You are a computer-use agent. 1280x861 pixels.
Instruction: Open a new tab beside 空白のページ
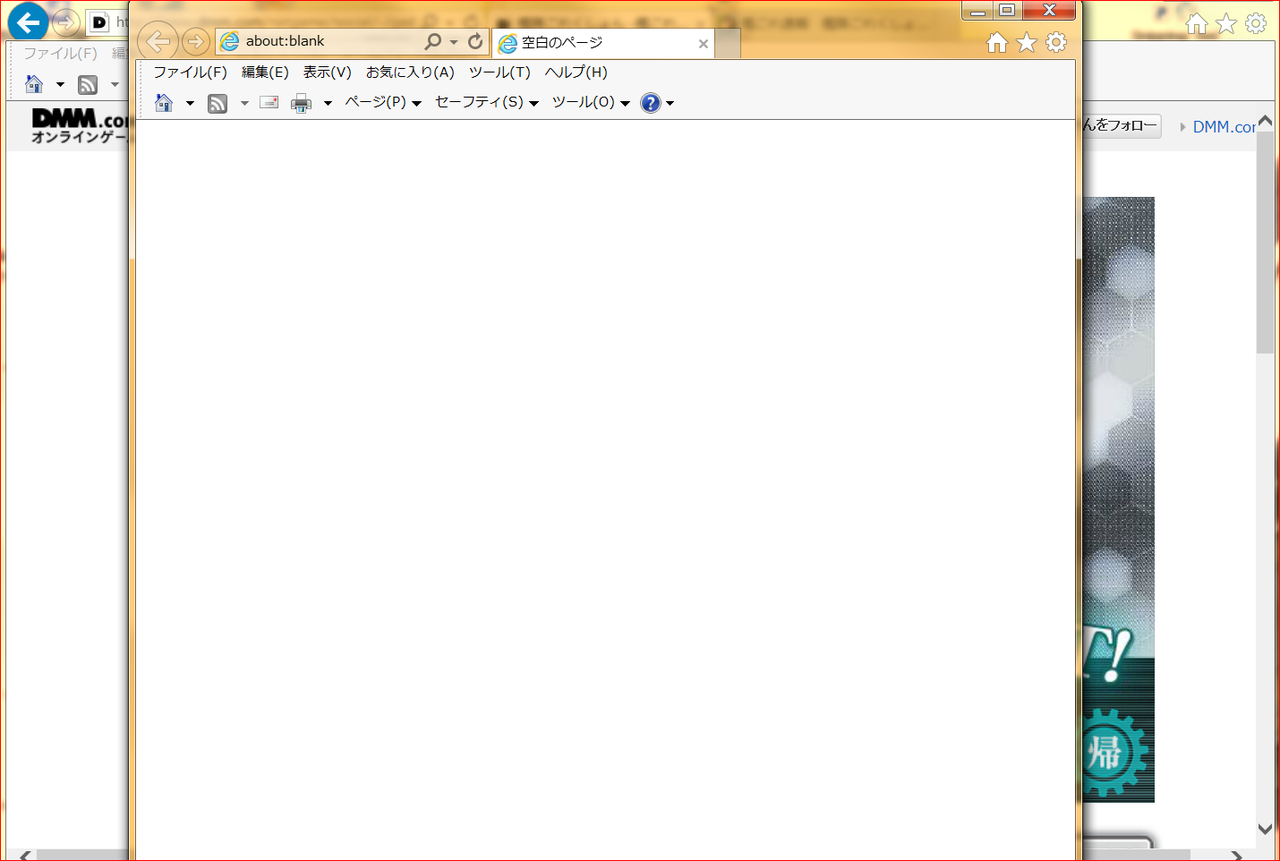point(728,44)
